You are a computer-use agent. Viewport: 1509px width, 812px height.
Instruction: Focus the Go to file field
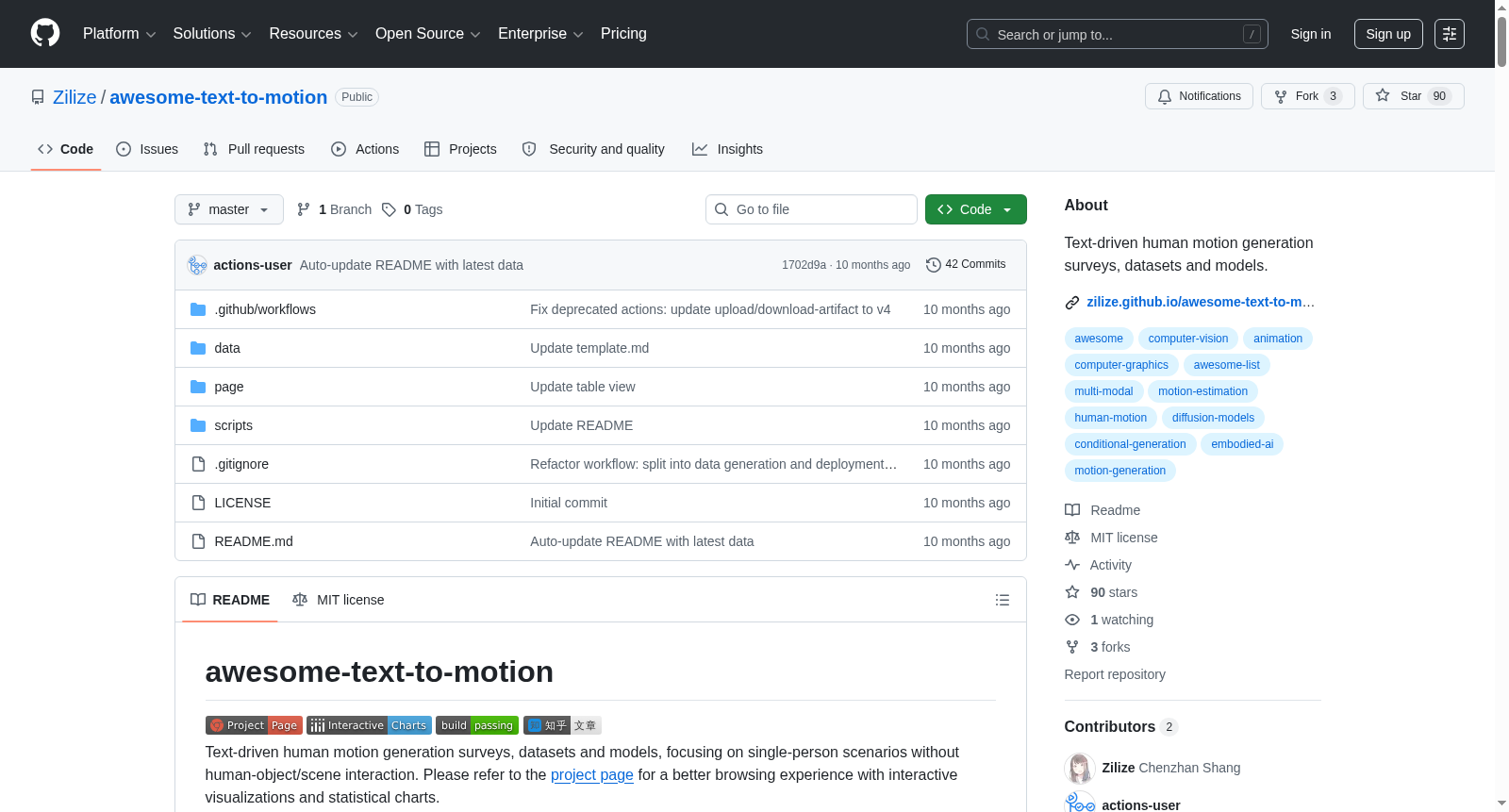pos(811,209)
